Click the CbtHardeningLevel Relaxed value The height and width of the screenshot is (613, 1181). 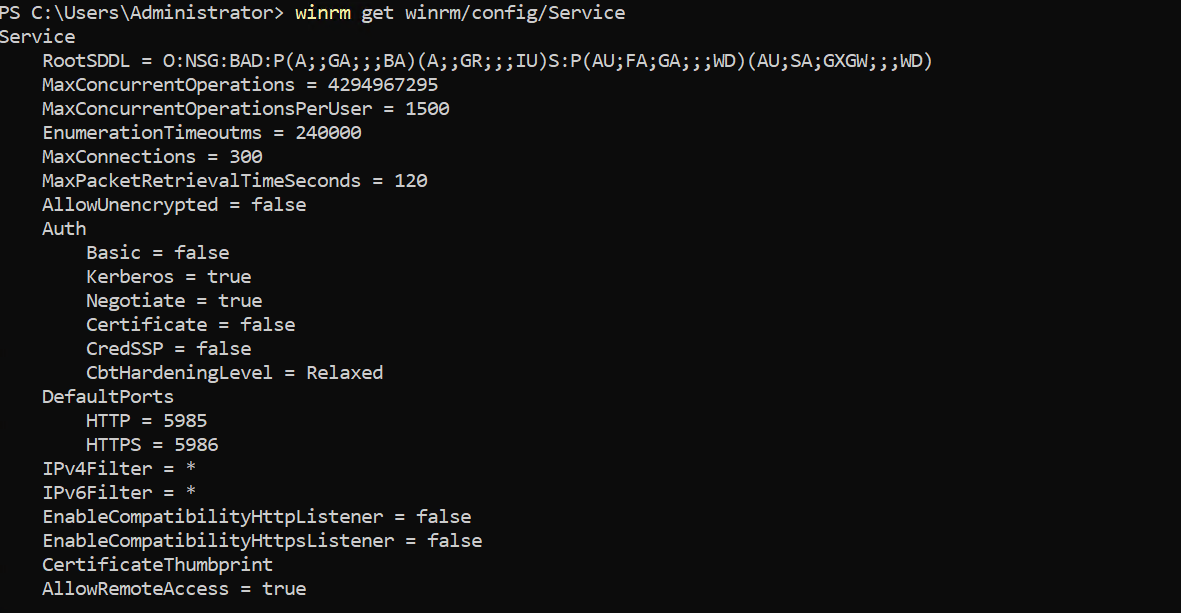coord(344,373)
